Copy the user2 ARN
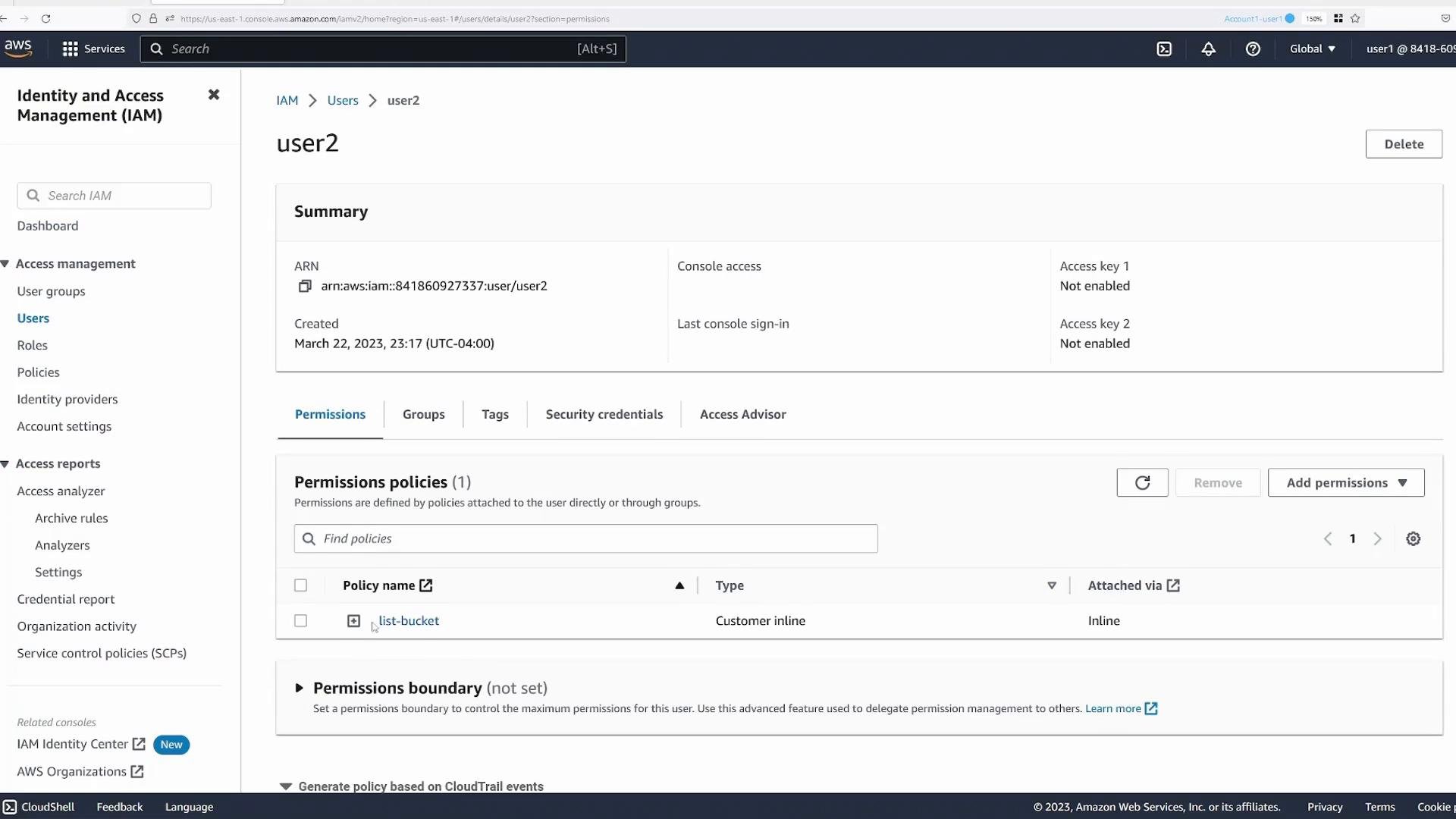The image size is (1456, 819). [x=305, y=286]
